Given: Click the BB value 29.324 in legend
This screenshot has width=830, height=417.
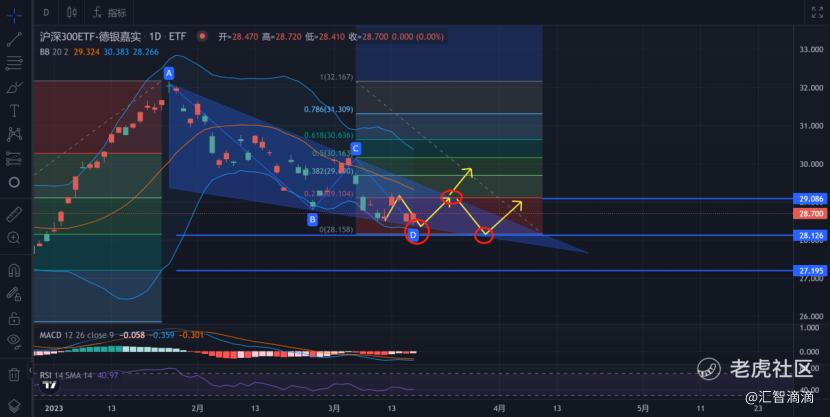Looking at the screenshot, I should click(86, 52).
